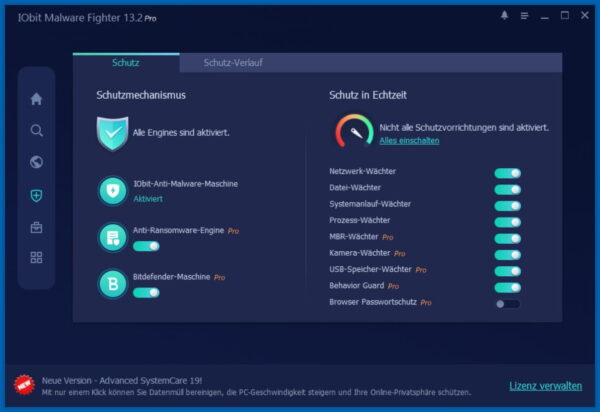Click the Alle Engines sind aktiviert text
Image resolution: width=600 pixels, height=412 pixels.
click(x=181, y=133)
